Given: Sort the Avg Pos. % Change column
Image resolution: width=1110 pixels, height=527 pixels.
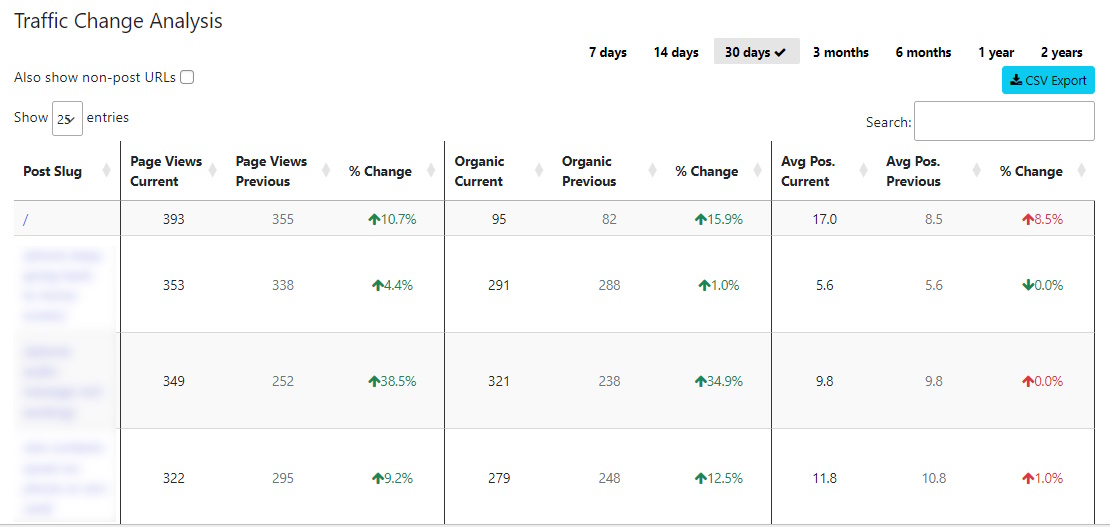Looking at the screenshot, I should tap(1081, 171).
